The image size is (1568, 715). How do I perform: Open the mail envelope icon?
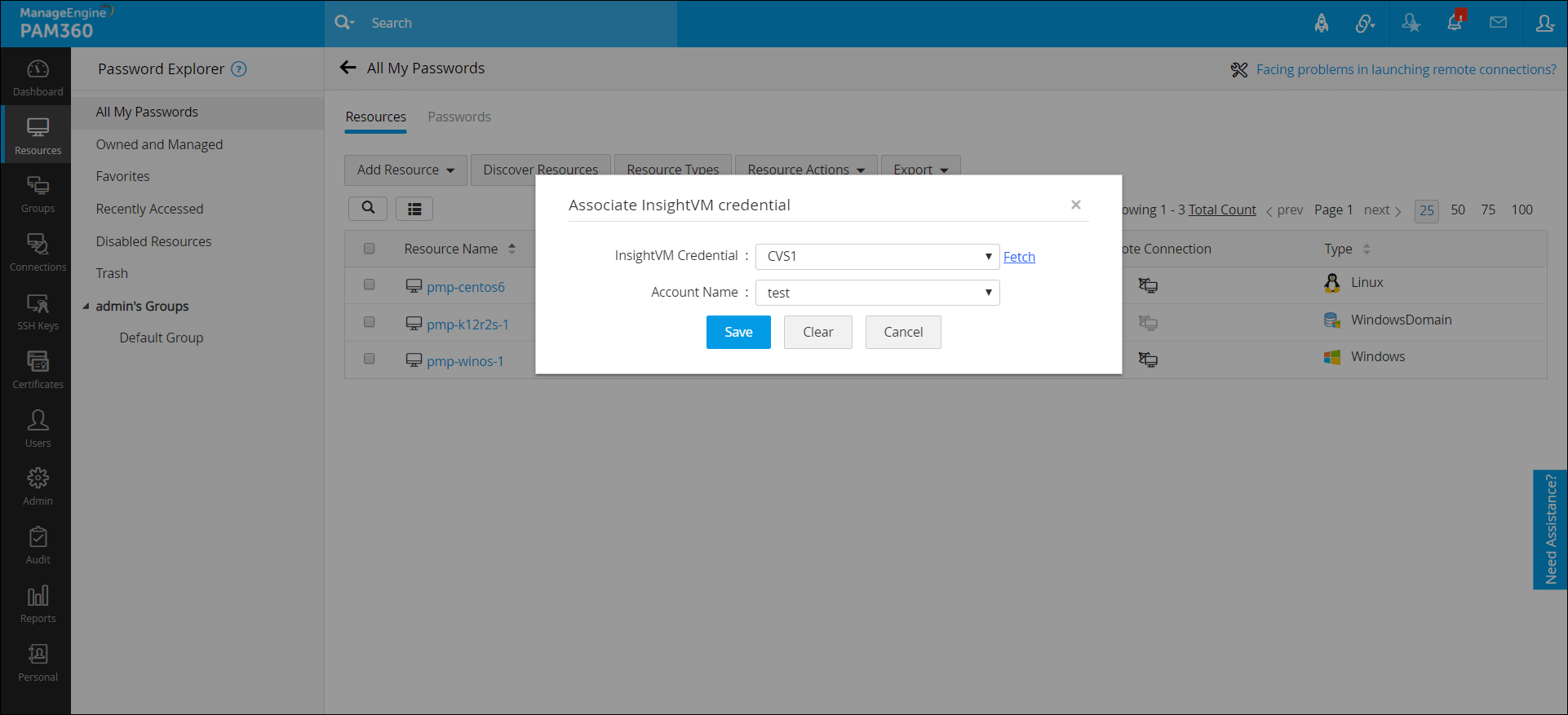(1499, 23)
